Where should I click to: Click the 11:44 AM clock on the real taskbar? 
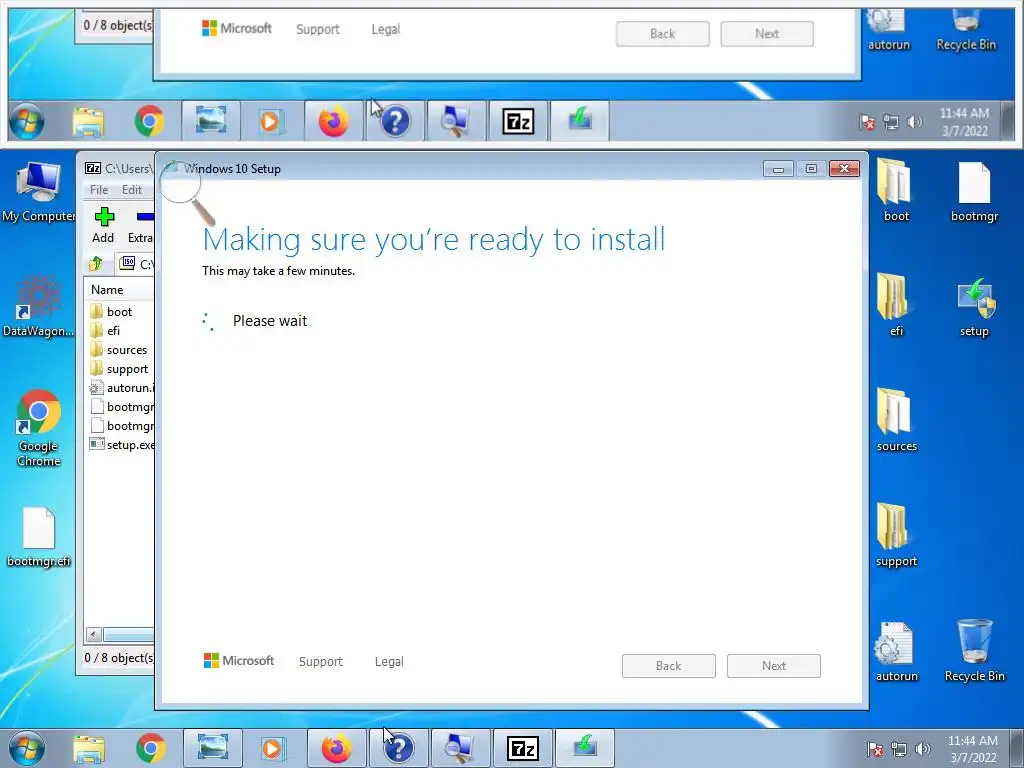(973, 749)
